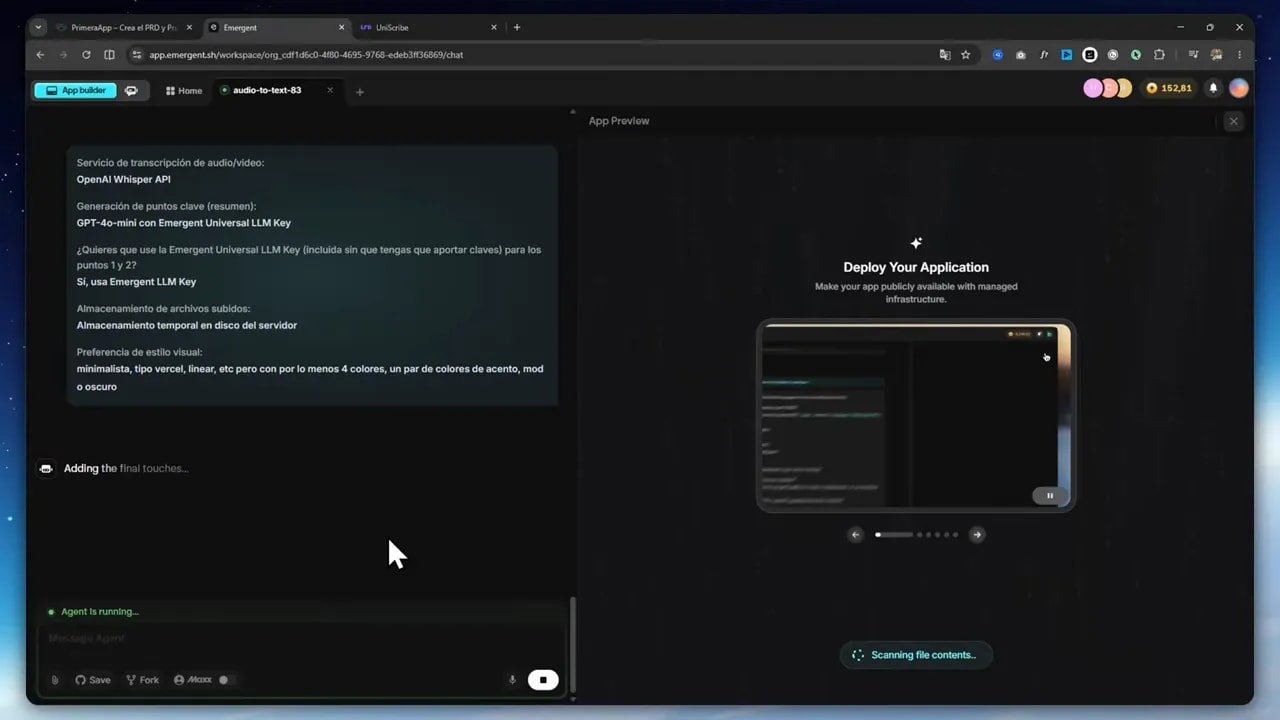
Task: Select the App builder mode button
Action: 75,90
